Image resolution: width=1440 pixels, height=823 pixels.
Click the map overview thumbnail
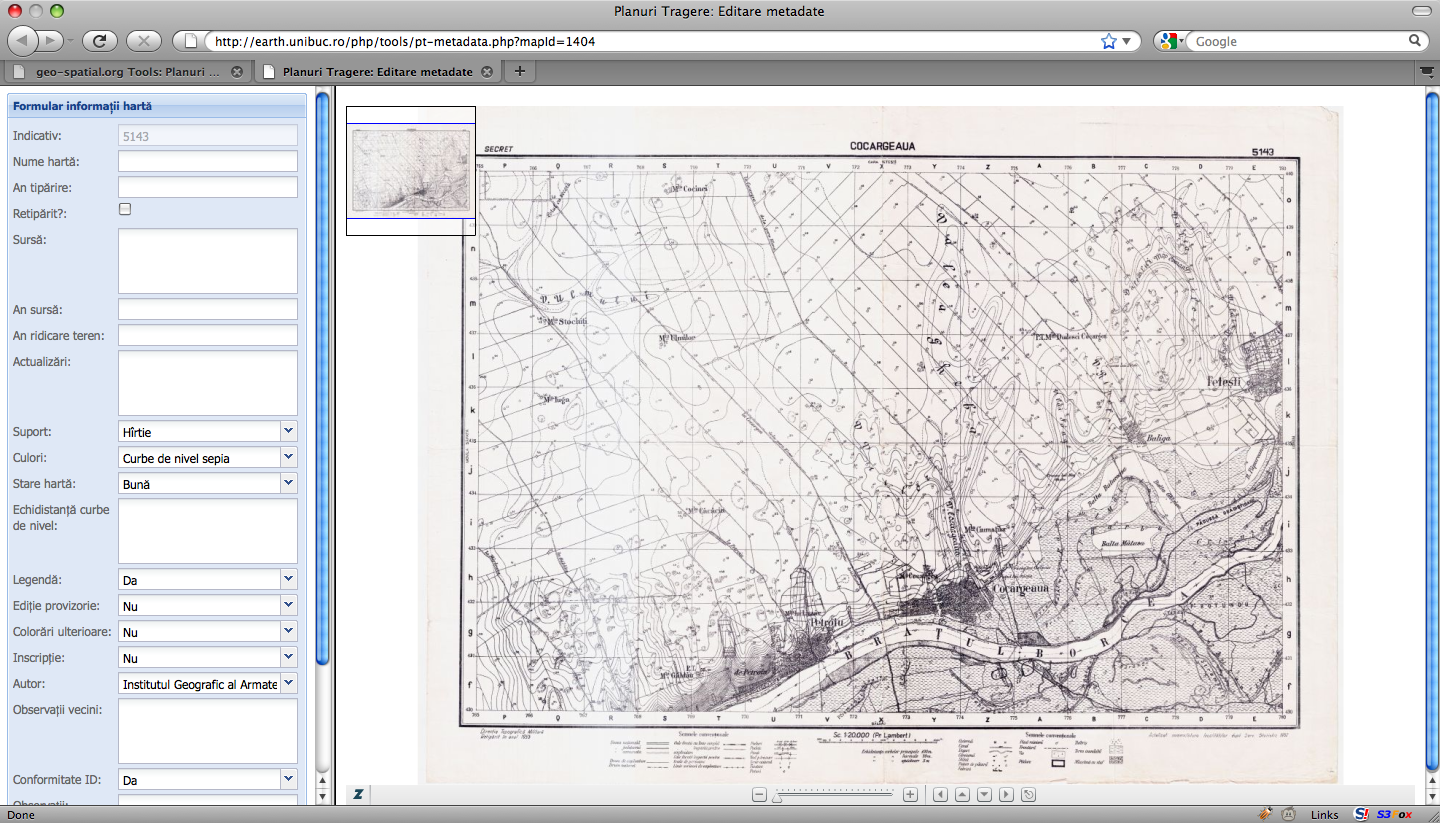(x=411, y=171)
